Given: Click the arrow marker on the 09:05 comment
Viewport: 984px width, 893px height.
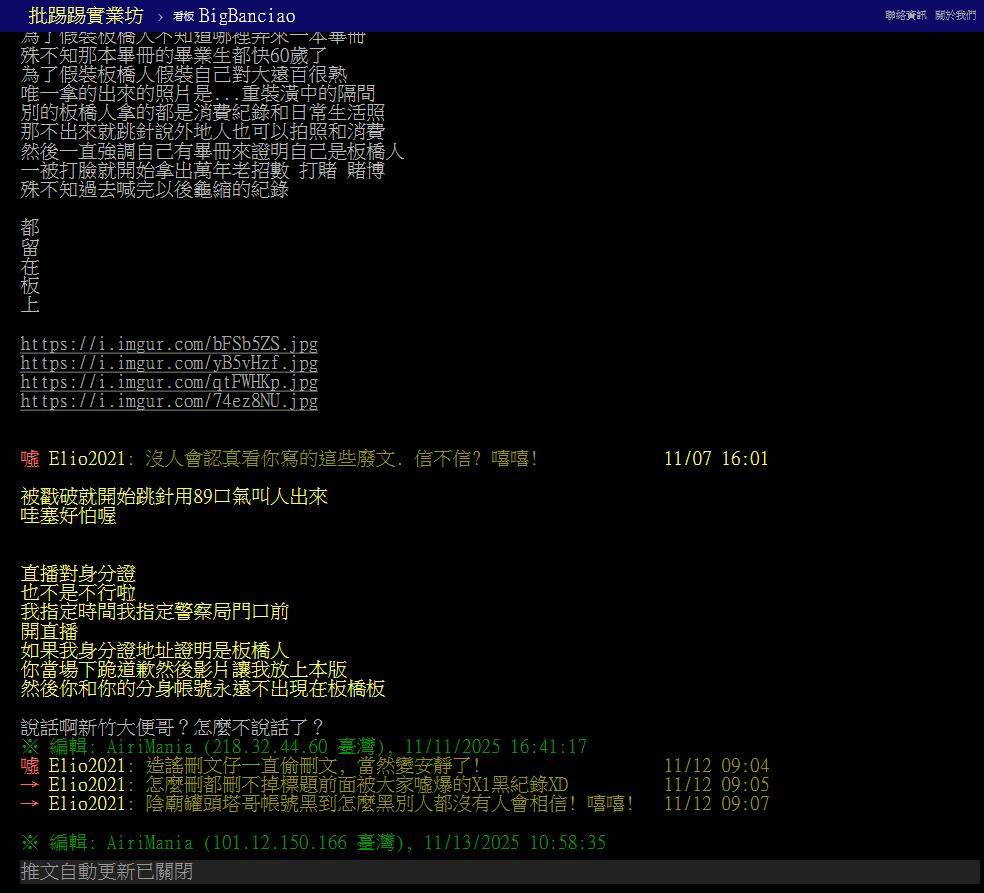Looking at the screenshot, I should [x=30, y=785].
